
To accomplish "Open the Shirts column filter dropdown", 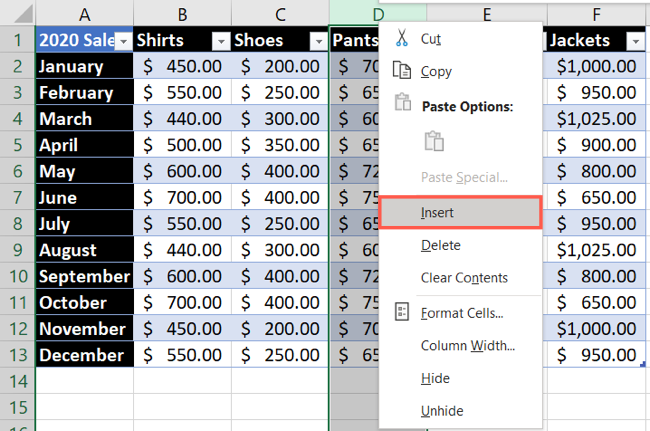I will (220, 41).
